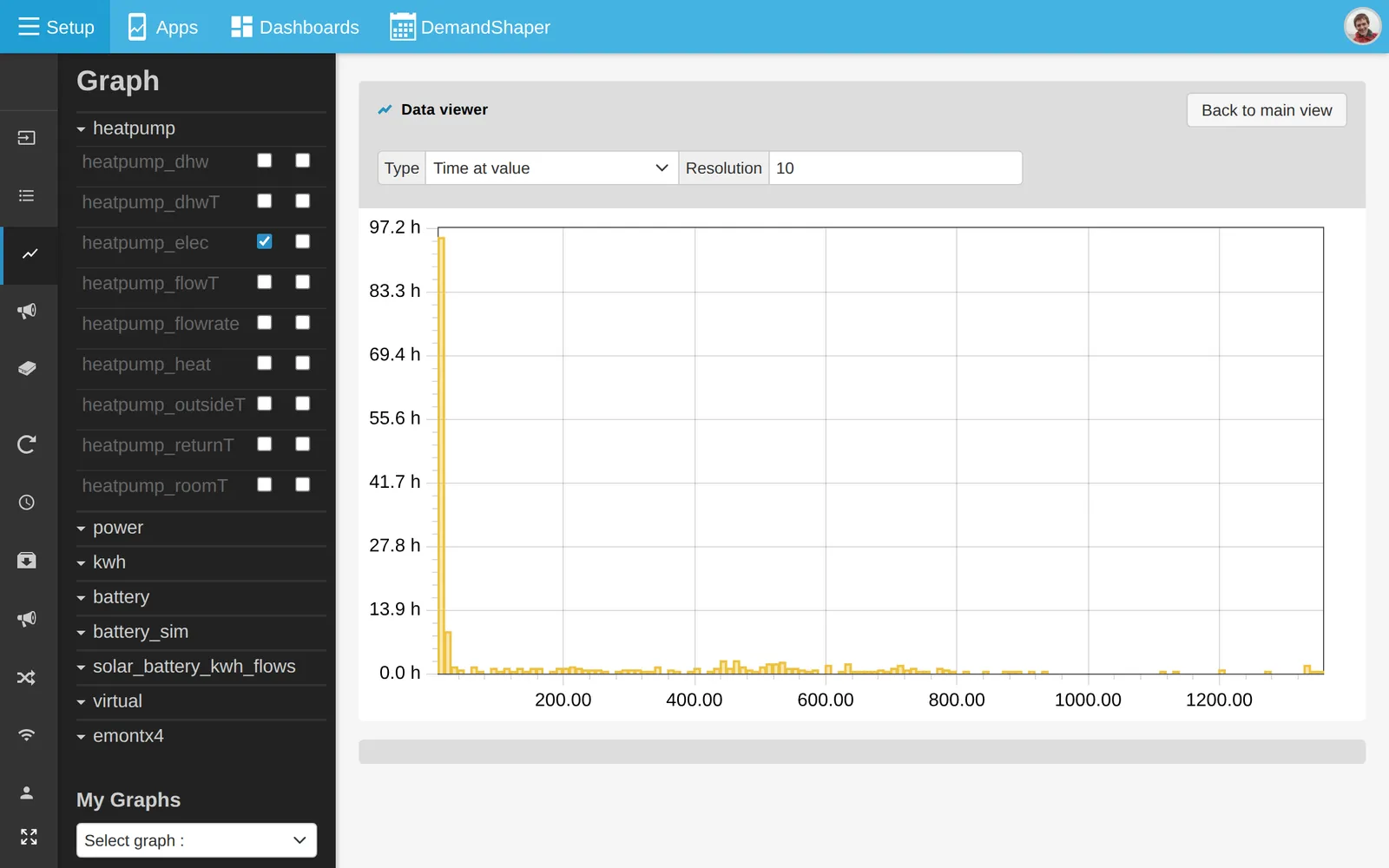This screenshot has height=868, width=1389.
Task: Enable heatpump_heat left axis checkbox
Action: point(265,363)
